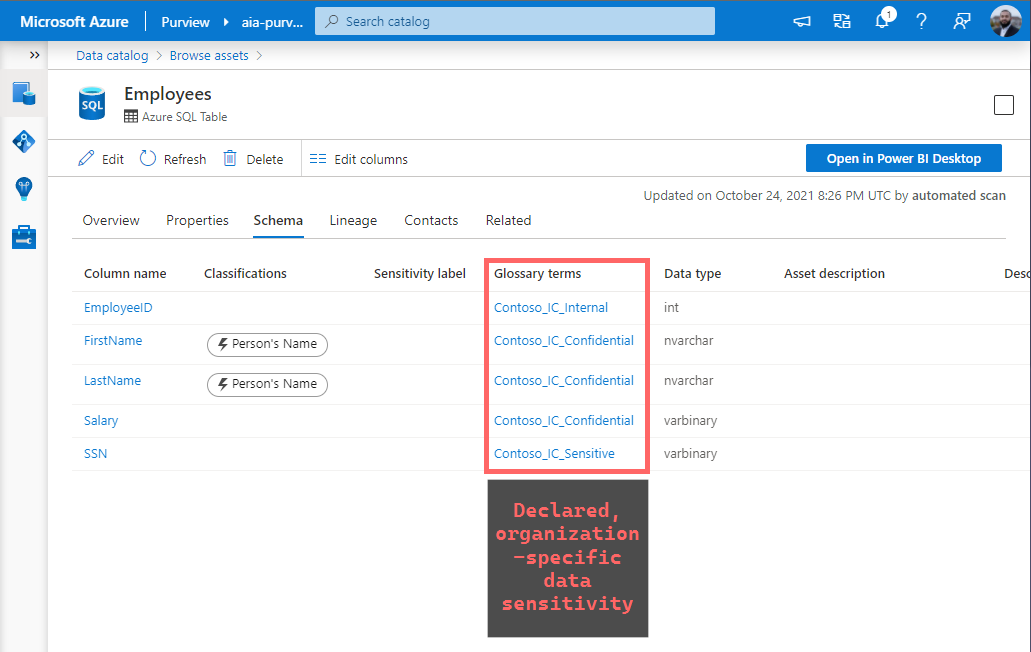This screenshot has width=1031, height=652.
Task: Click varbinary in the SSN row
Action: click(x=690, y=454)
